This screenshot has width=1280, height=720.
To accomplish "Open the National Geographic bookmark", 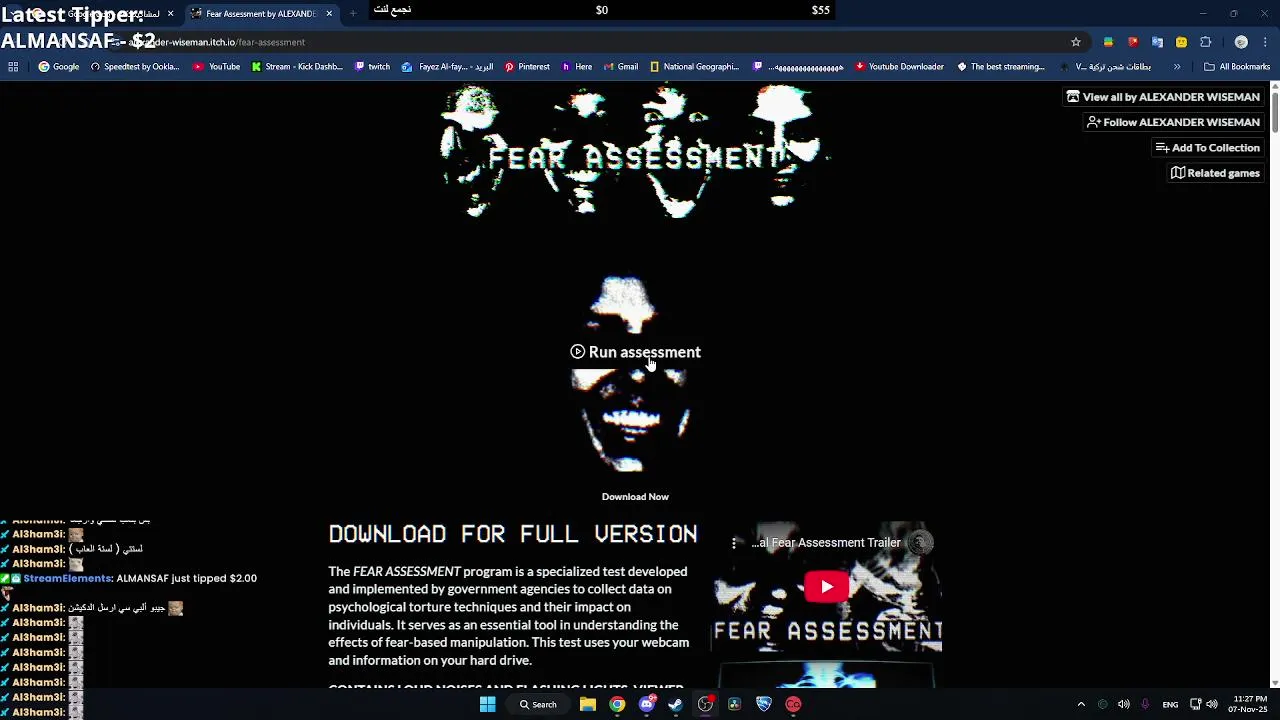I will point(695,67).
